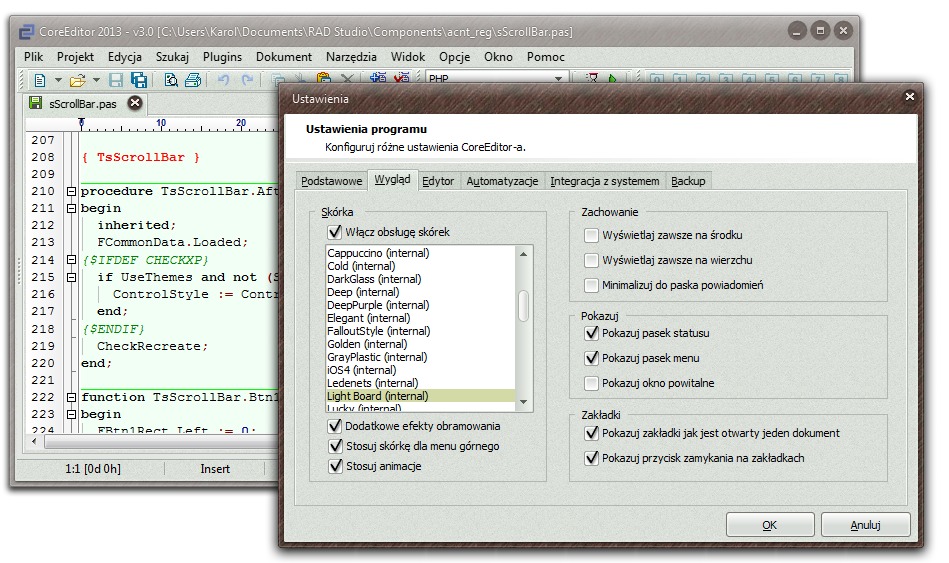The width and height of the screenshot is (949, 563).
Task: Toggle 'Stosuj animacje' checkbox
Action: coord(335,466)
